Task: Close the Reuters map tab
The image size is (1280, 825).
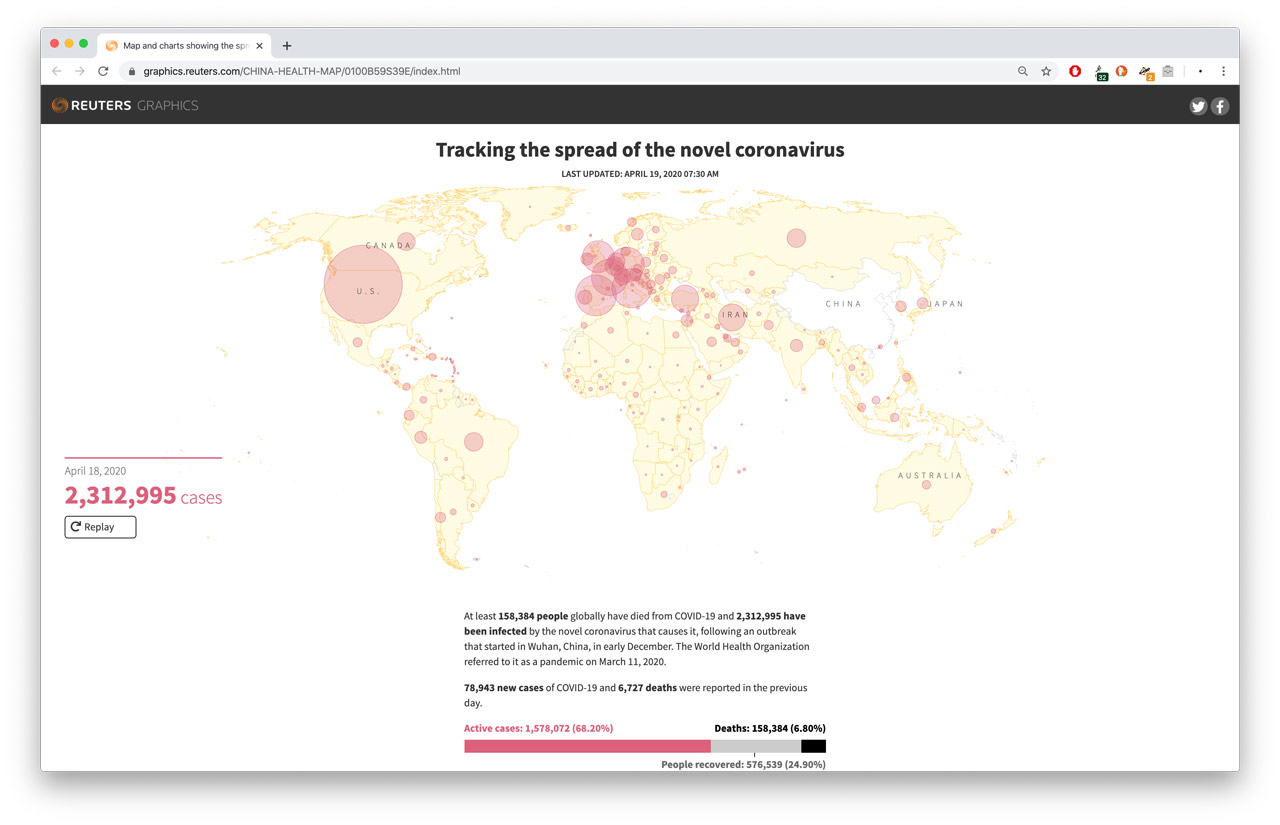Action: point(260,46)
